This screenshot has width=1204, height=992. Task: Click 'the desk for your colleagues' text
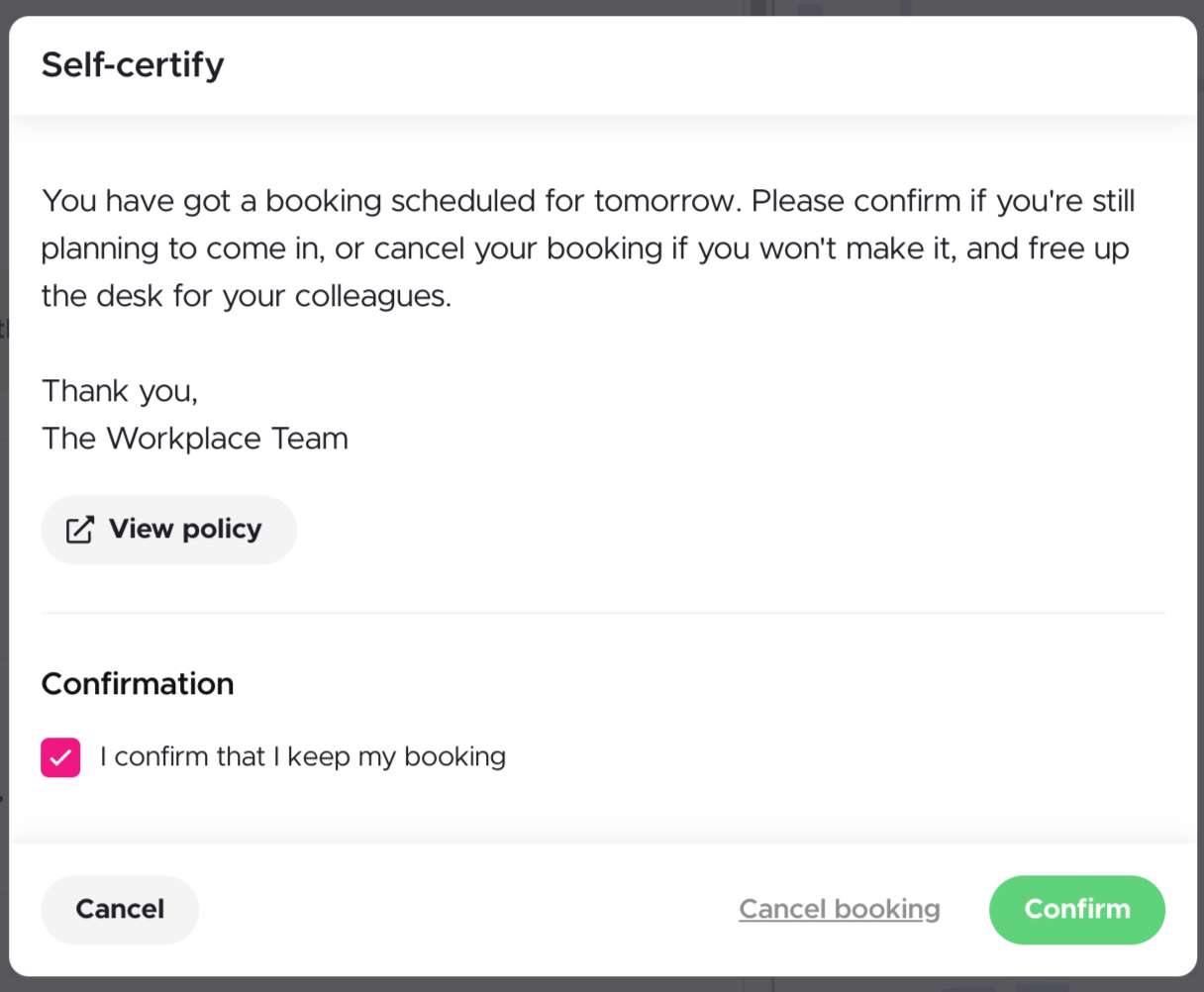click(x=246, y=296)
